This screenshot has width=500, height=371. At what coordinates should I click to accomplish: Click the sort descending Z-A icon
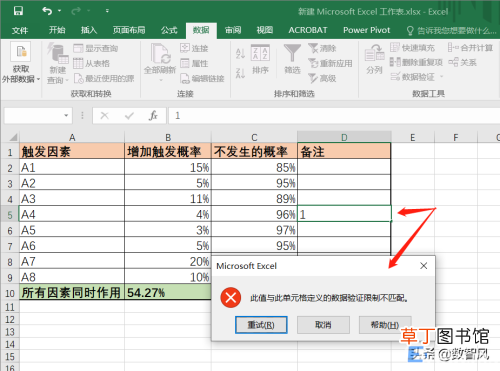point(240,73)
